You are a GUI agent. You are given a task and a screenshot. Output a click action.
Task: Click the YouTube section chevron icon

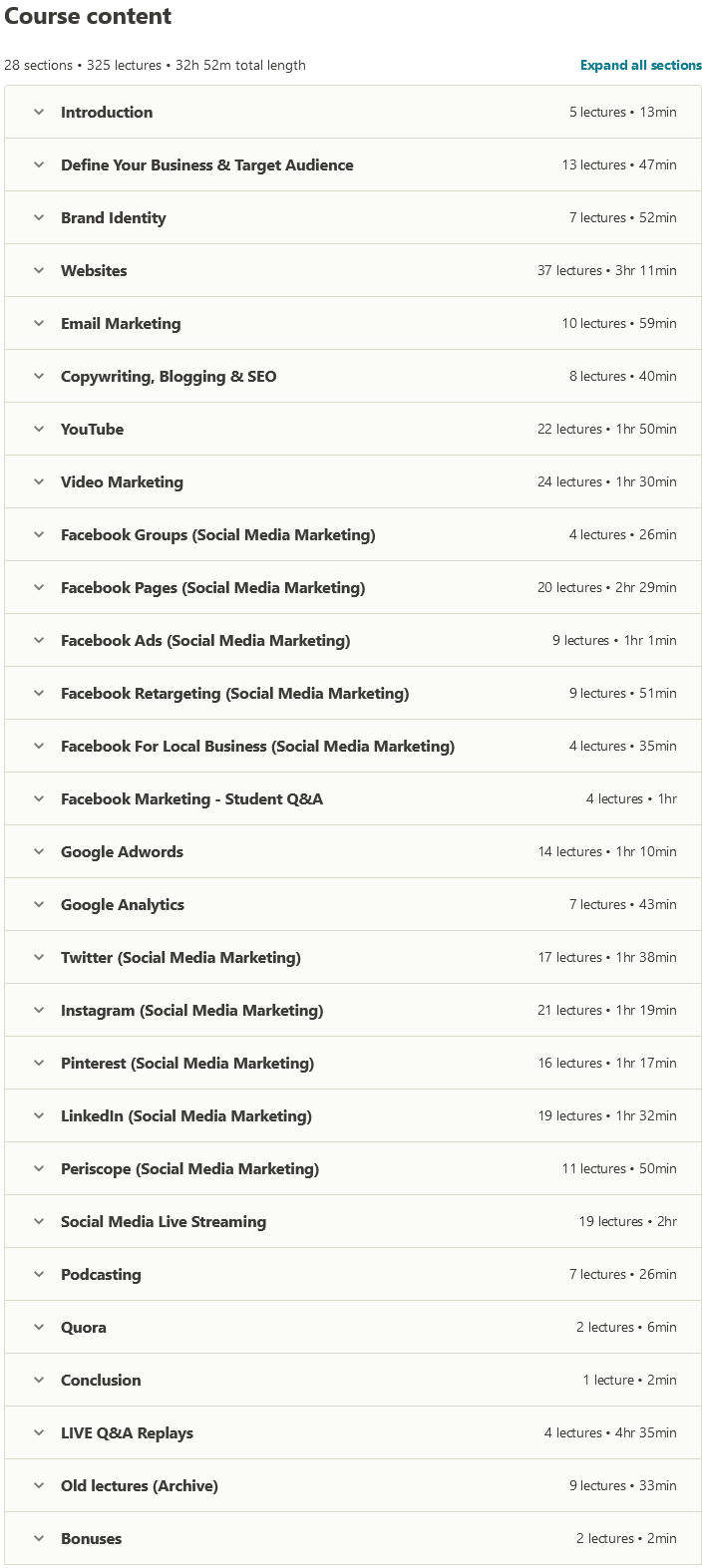pos(39,430)
